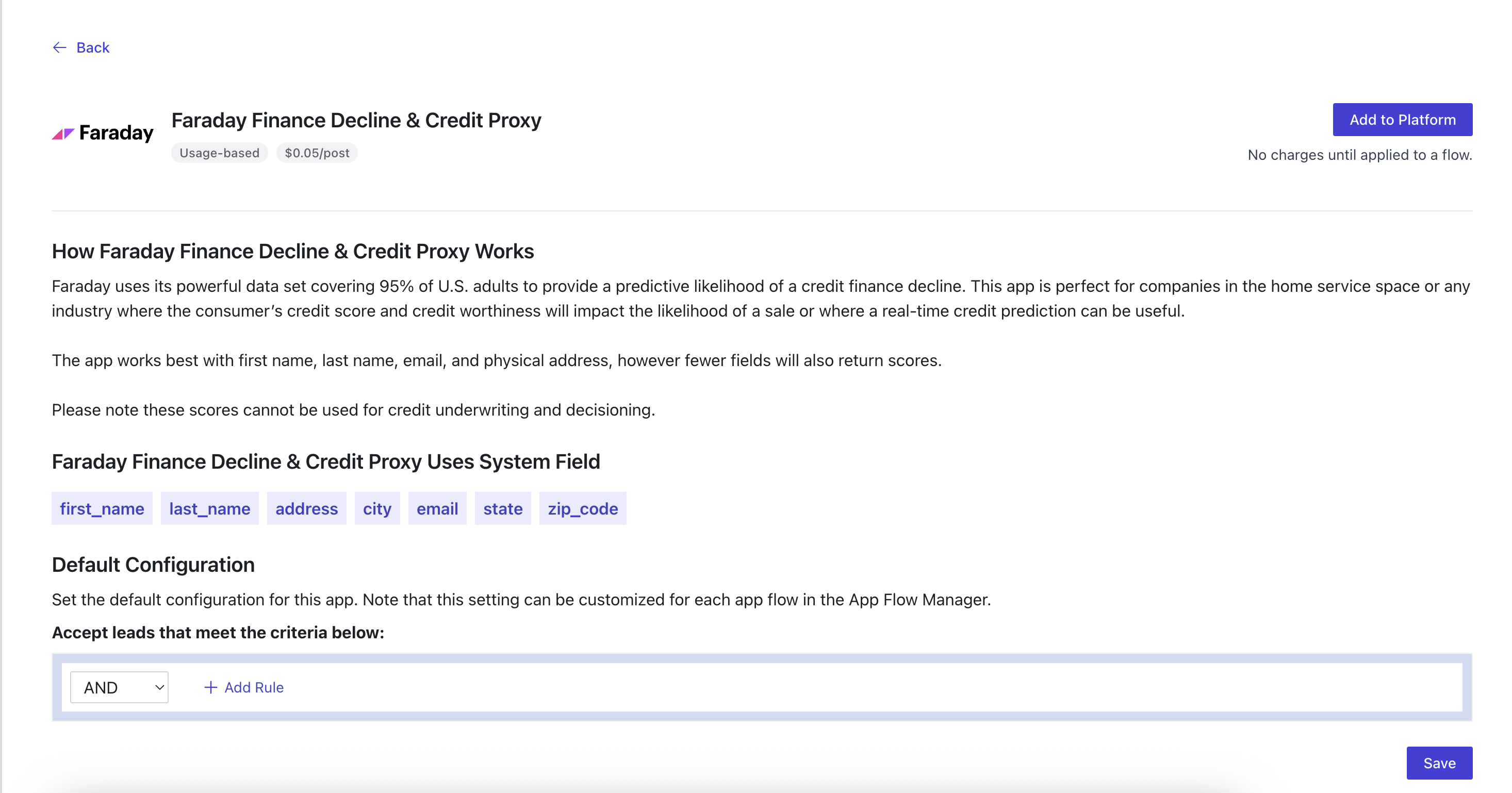
Task: Click the plus icon next to Add Rule
Action: pyautogui.click(x=209, y=687)
